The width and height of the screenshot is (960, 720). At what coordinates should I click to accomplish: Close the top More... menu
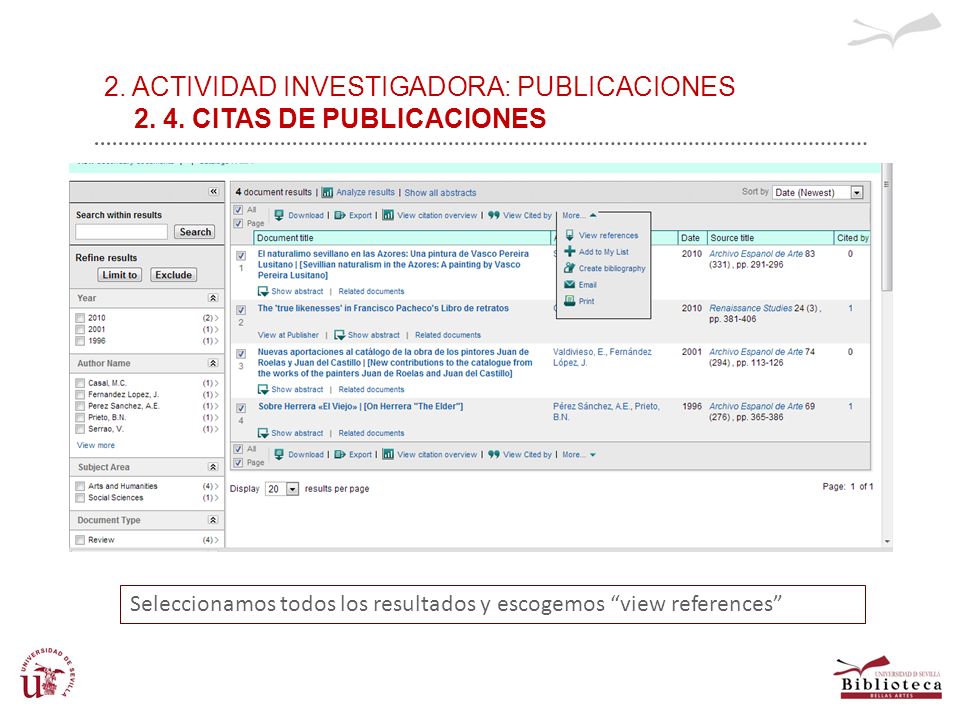pyautogui.click(x=579, y=216)
